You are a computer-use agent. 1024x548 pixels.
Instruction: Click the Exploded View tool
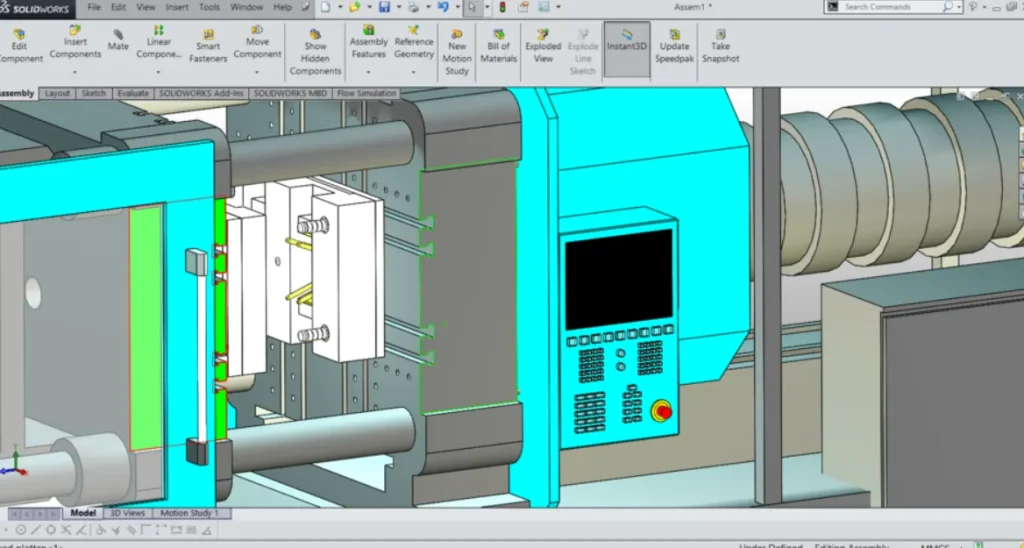click(543, 46)
